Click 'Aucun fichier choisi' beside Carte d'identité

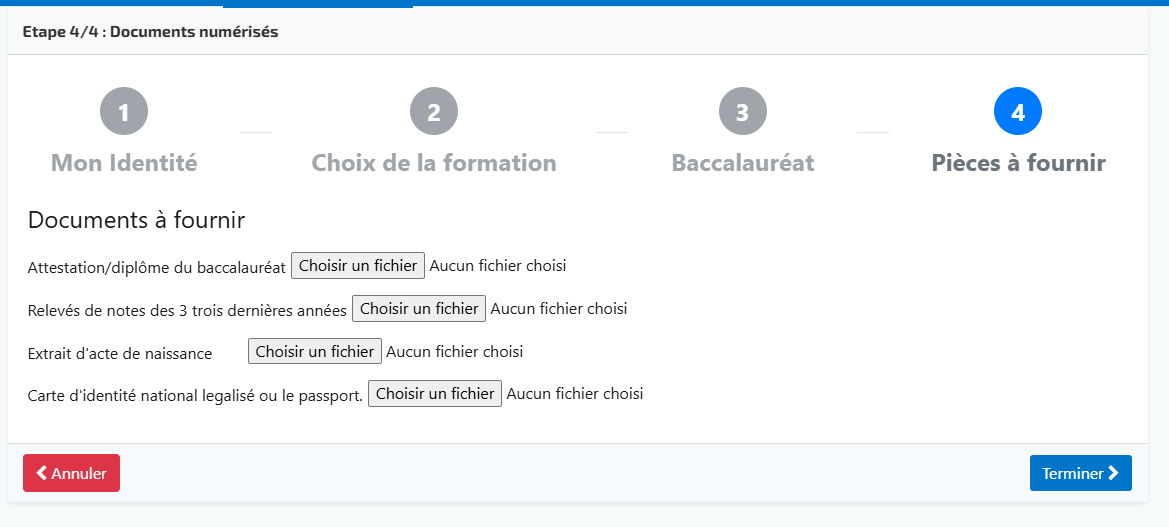(x=575, y=394)
